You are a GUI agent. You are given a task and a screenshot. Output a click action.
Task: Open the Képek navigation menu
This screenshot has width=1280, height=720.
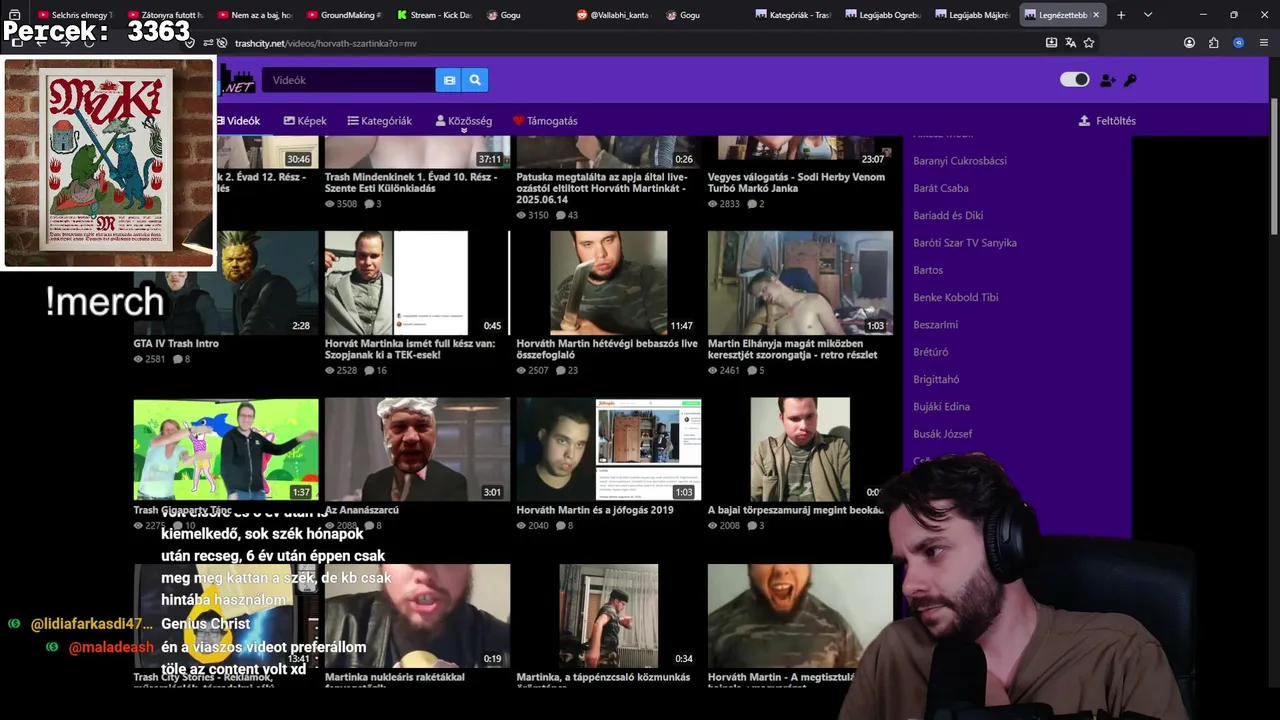(305, 121)
